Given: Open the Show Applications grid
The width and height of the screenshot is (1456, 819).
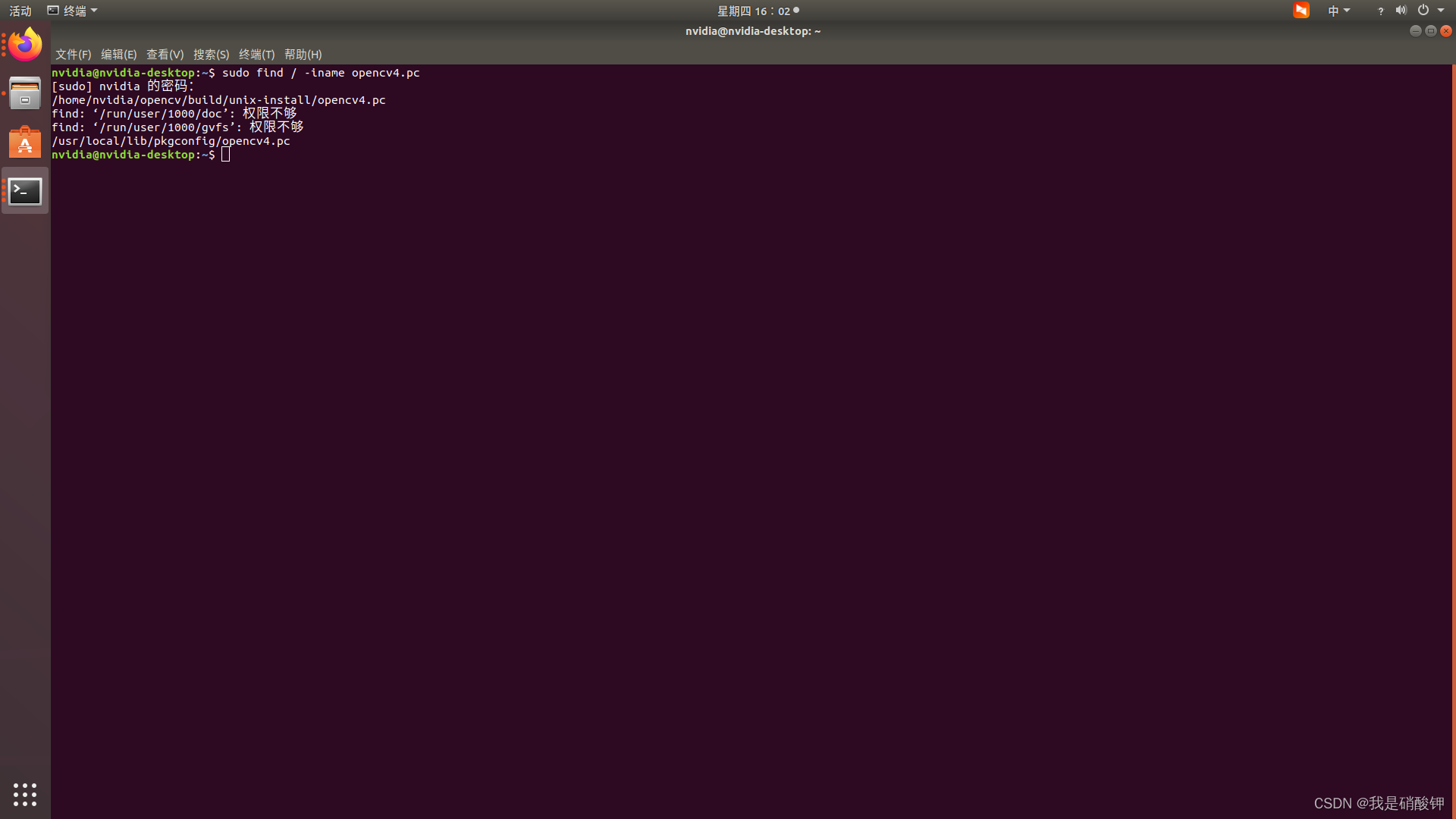Looking at the screenshot, I should 24,794.
